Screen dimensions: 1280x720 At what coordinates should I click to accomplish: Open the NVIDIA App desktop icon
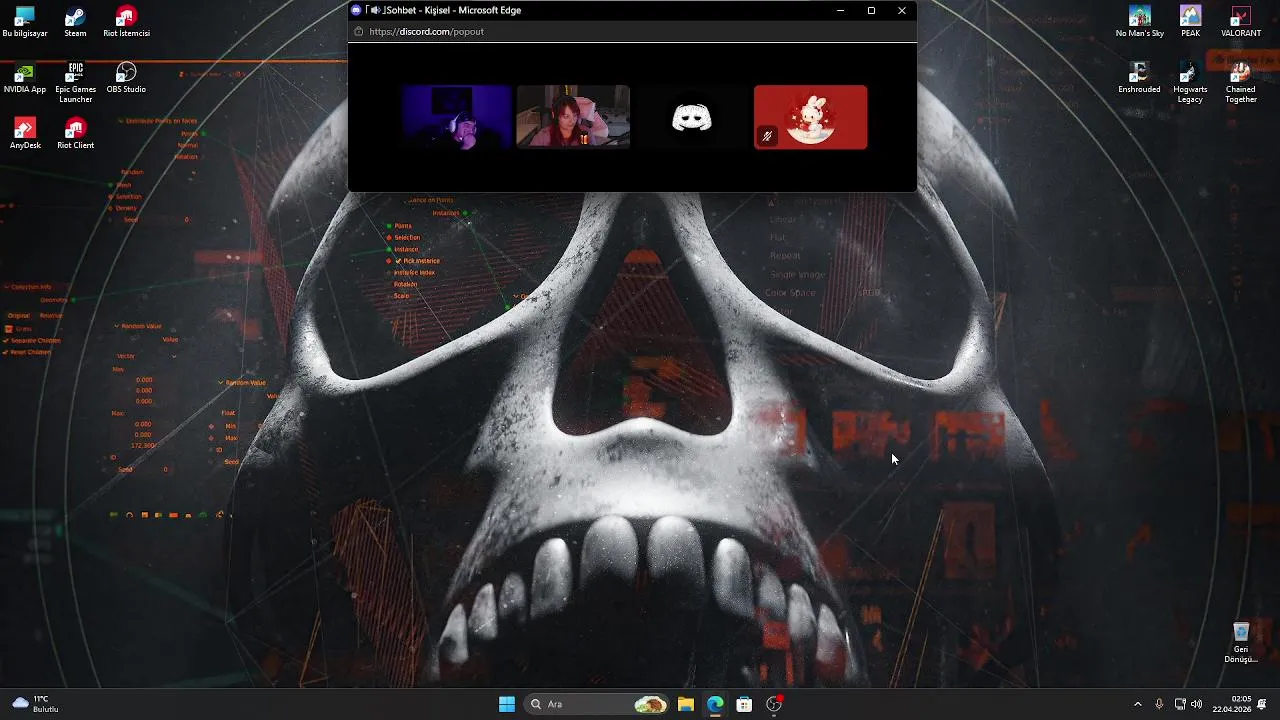click(25, 78)
